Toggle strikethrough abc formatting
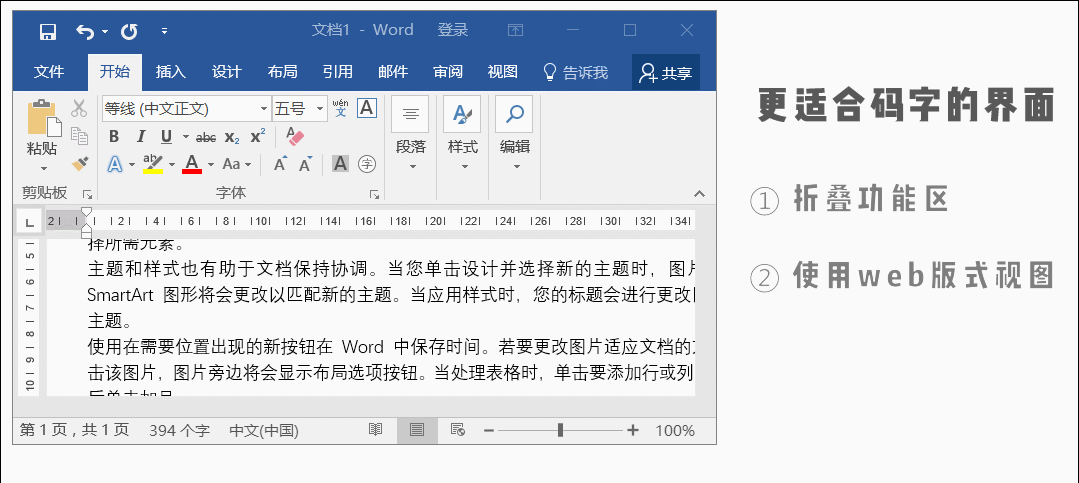 coord(206,137)
